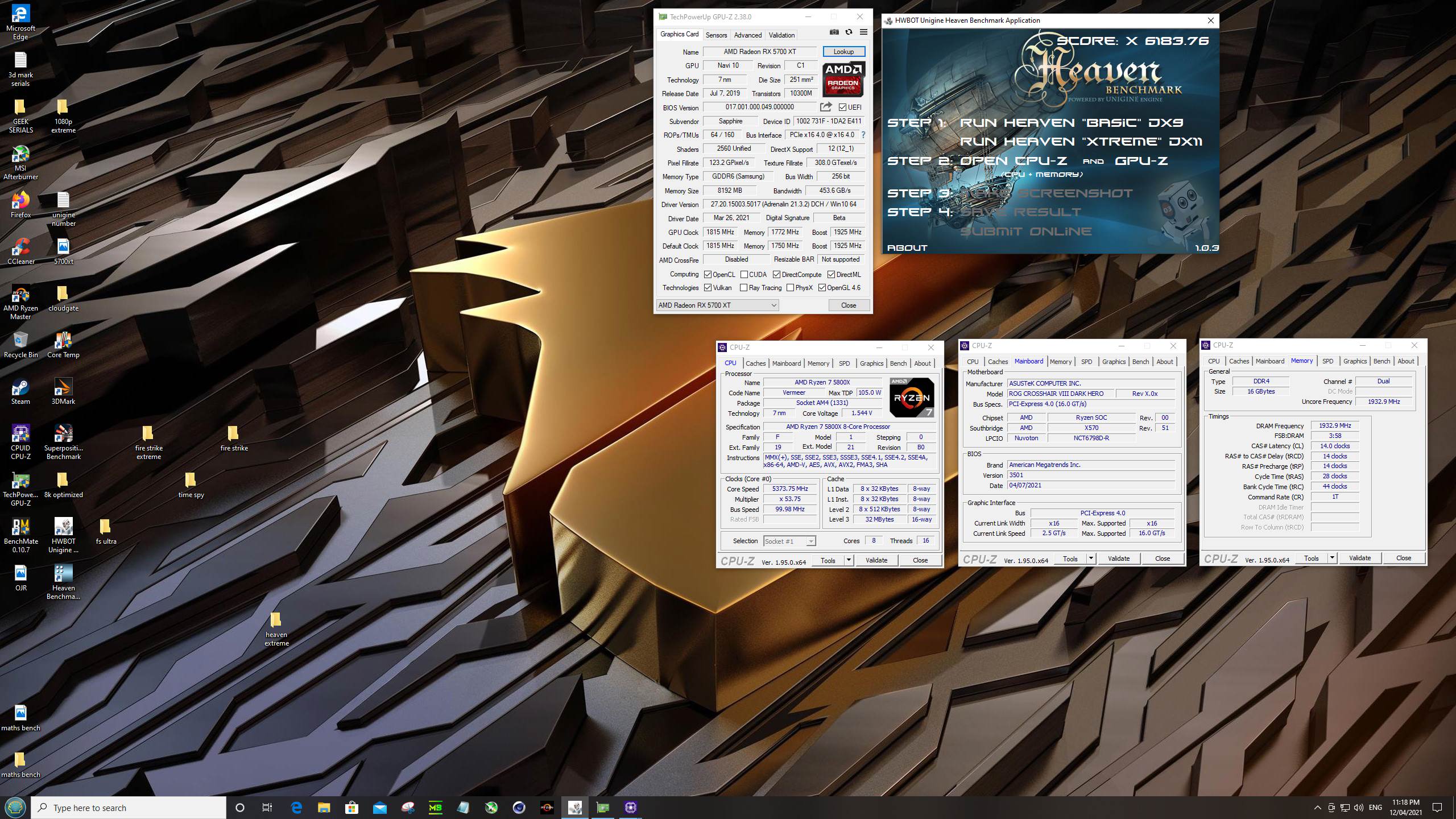Open the Steam desktop shortcut
Screen dimensions: 1456x819
click(20, 392)
